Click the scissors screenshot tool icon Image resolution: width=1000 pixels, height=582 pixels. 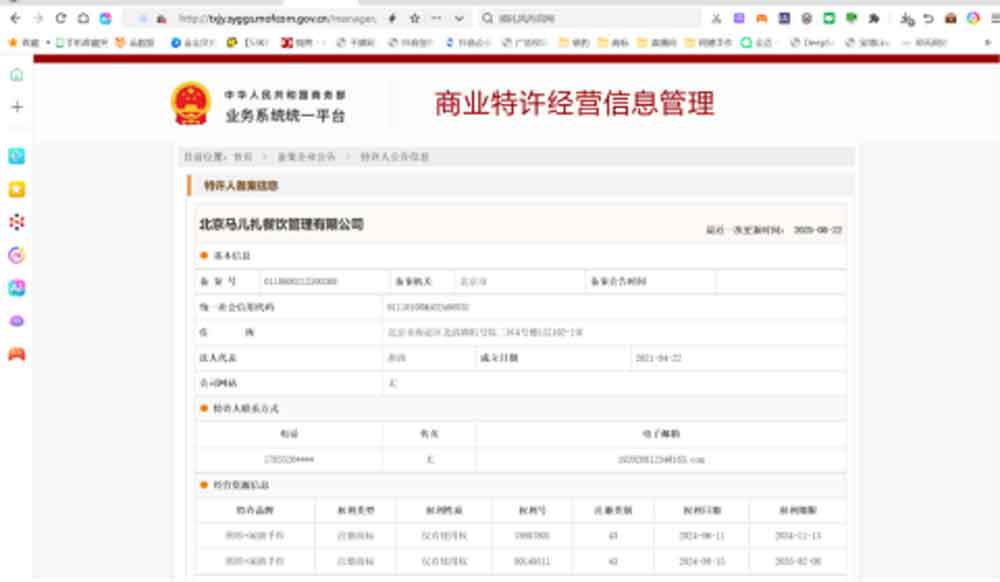[716, 18]
